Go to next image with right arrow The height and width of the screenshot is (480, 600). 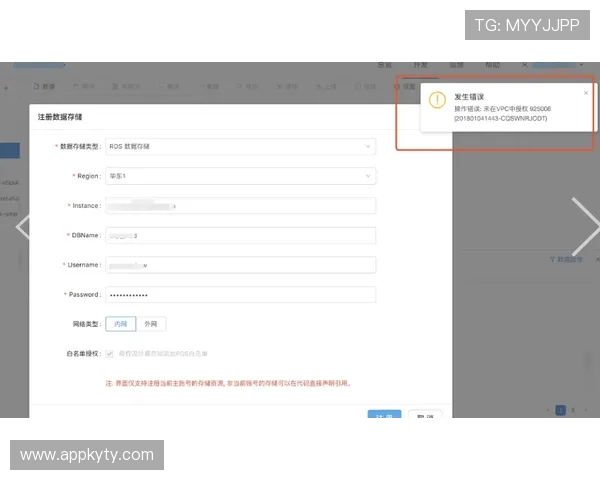pyautogui.click(x=583, y=226)
